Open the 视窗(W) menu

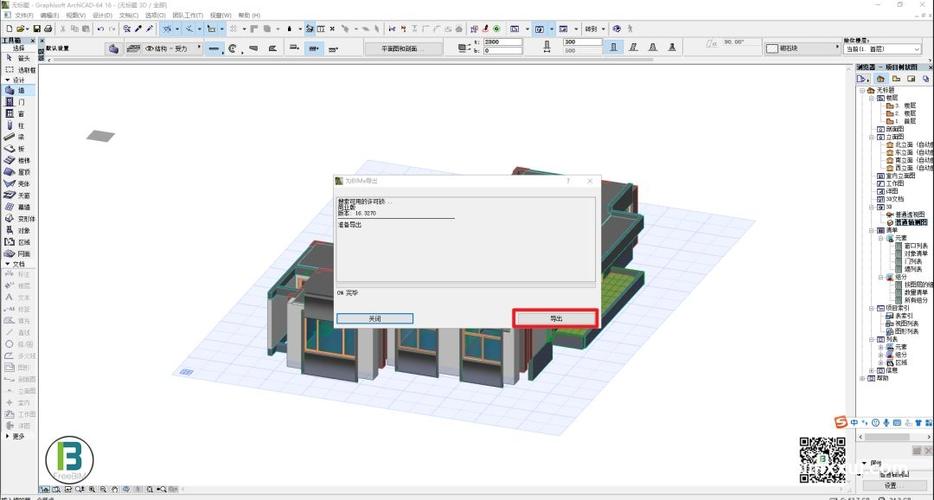(x=220, y=16)
